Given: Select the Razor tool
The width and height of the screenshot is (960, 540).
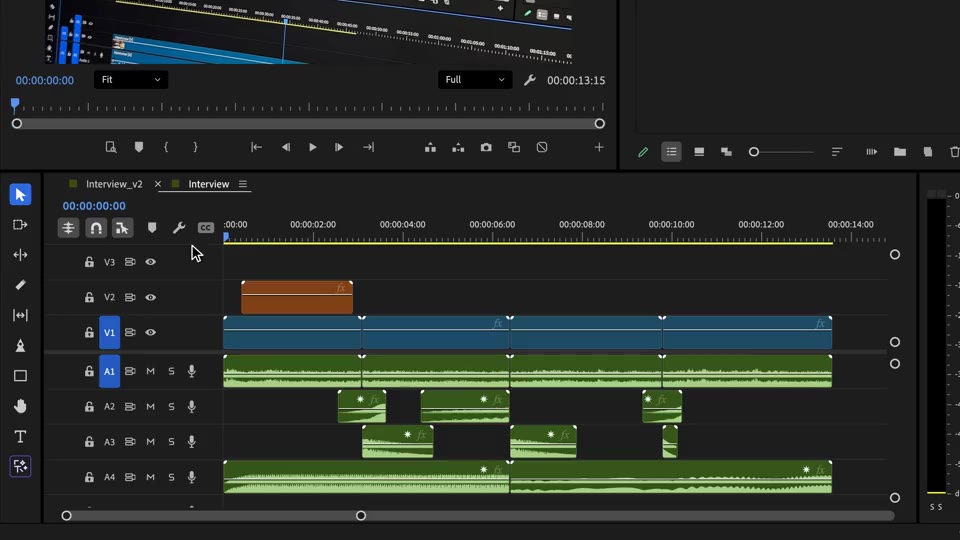Looking at the screenshot, I should coord(20,285).
